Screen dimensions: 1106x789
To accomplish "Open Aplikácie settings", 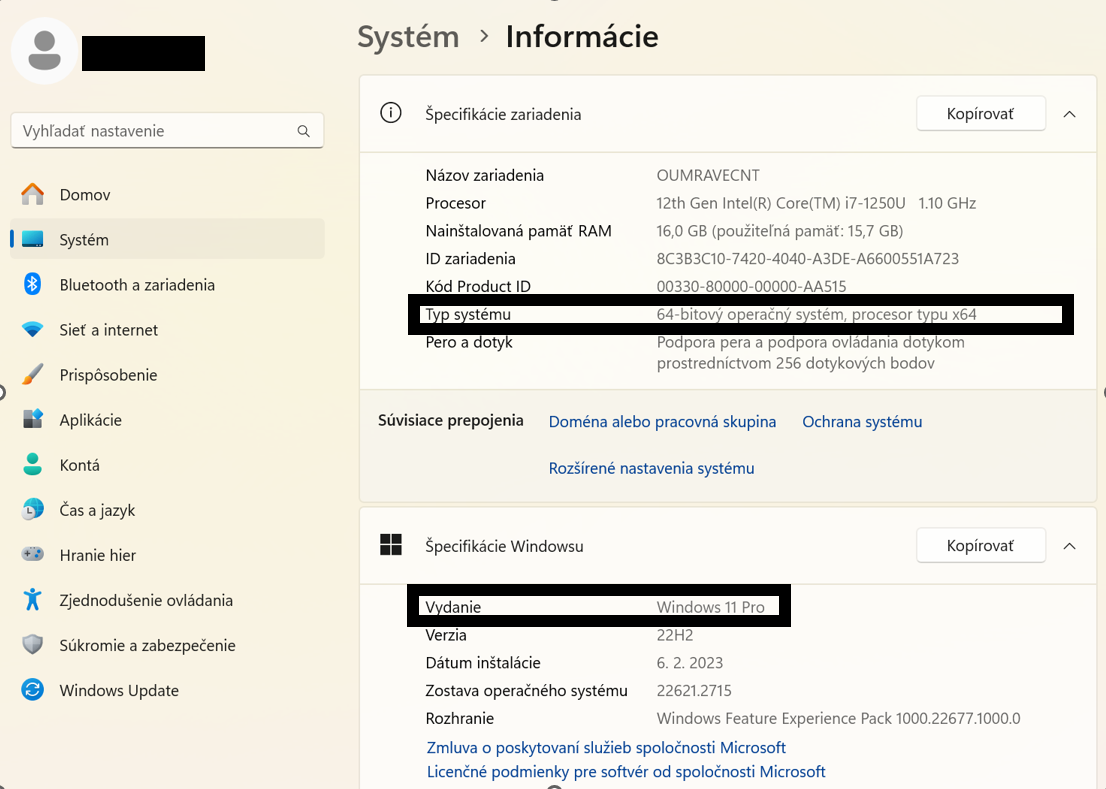I will pyautogui.click(x=167, y=420).
